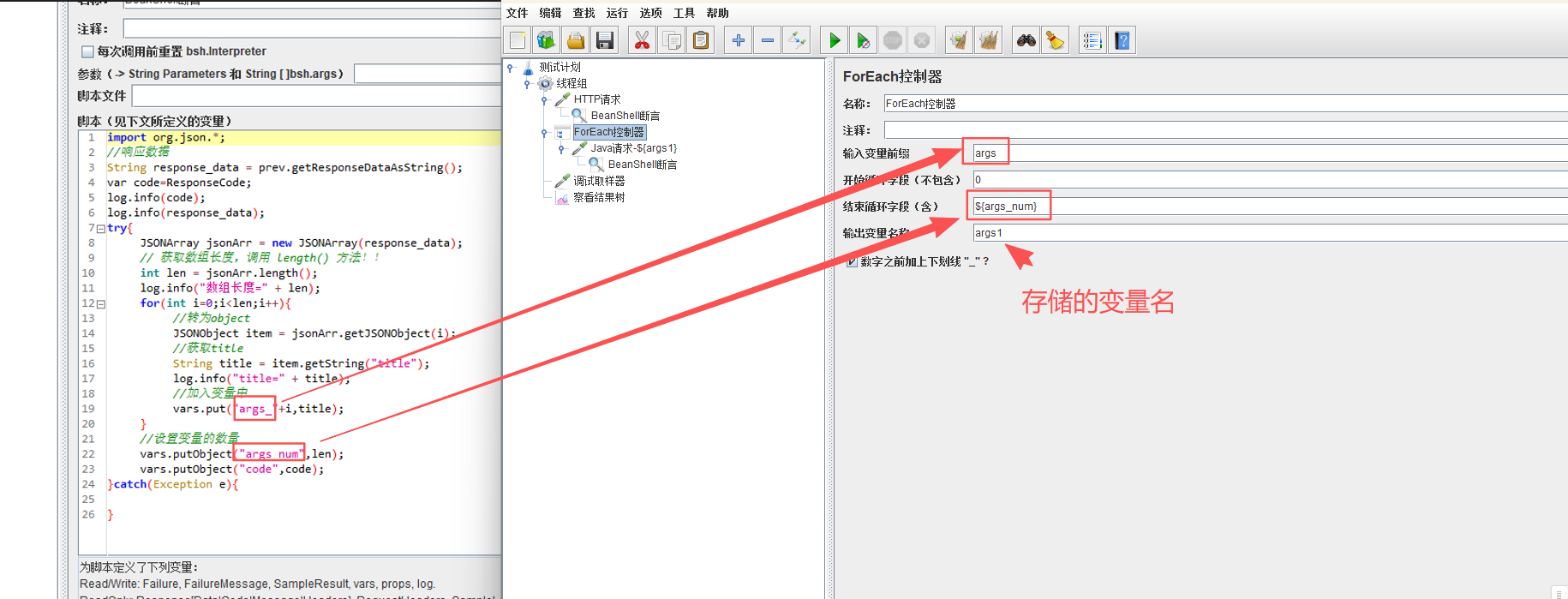Image resolution: width=1568 pixels, height=599 pixels.
Task: Collapse the HTTP请求 tree node handle
Action: tap(544, 99)
